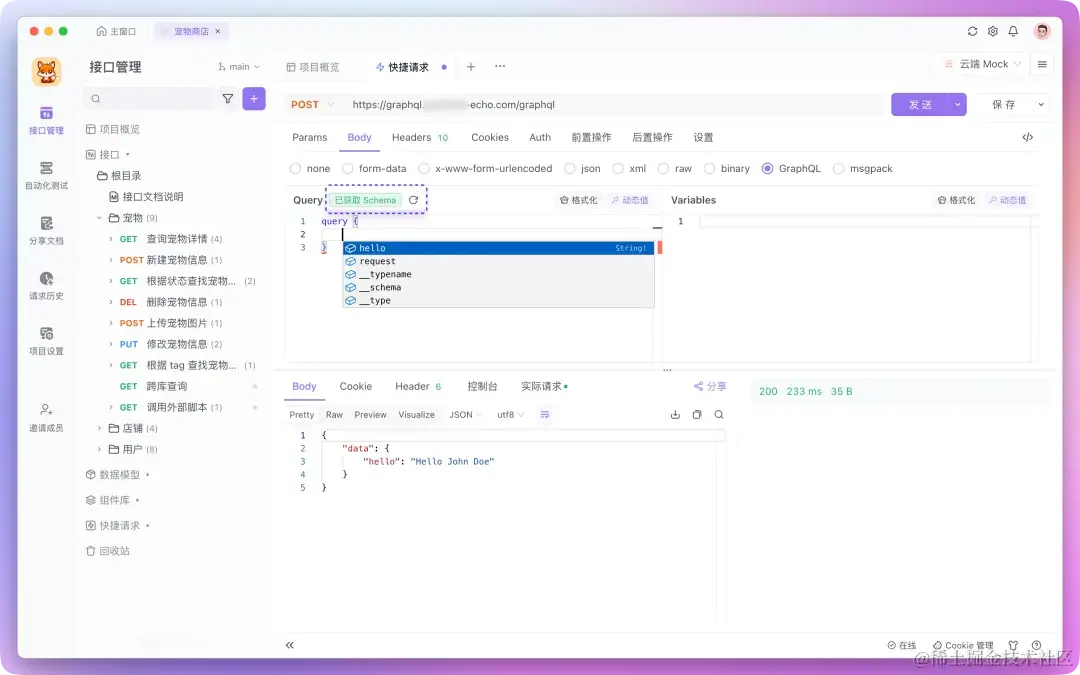Open the 前置操作 tab

pyautogui.click(x=591, y=137)
